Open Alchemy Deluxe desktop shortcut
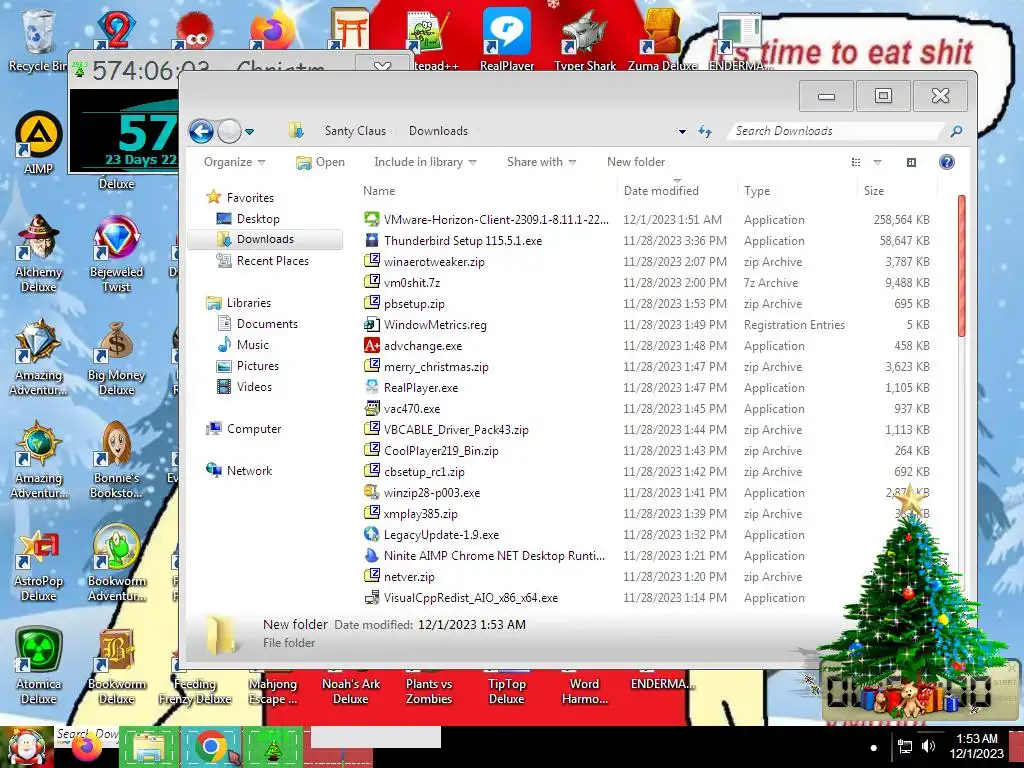The width and height of the screenshot is (1024, 768). coord(38,253)
